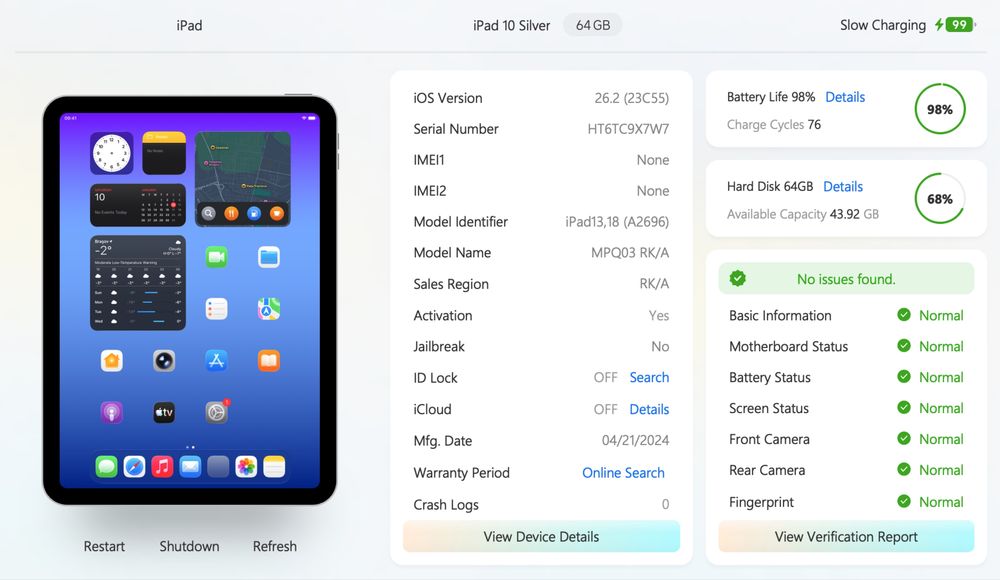This screenshot has height=580, width=1000.
Task: Click the Motherboard Status green check icon
Action: [904, 346]
